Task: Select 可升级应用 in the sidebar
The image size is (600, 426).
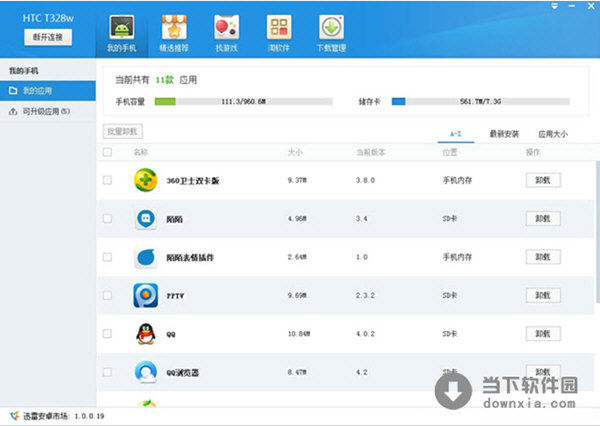Action: (39, 111)
